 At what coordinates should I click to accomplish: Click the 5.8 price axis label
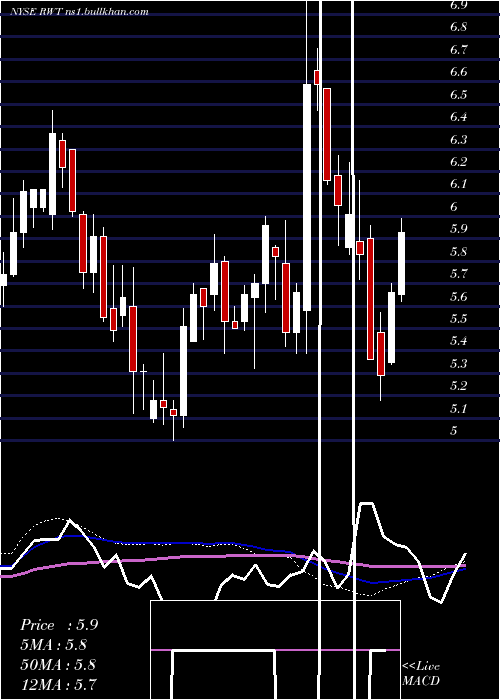pyautogui.click(x=459, y=252)
